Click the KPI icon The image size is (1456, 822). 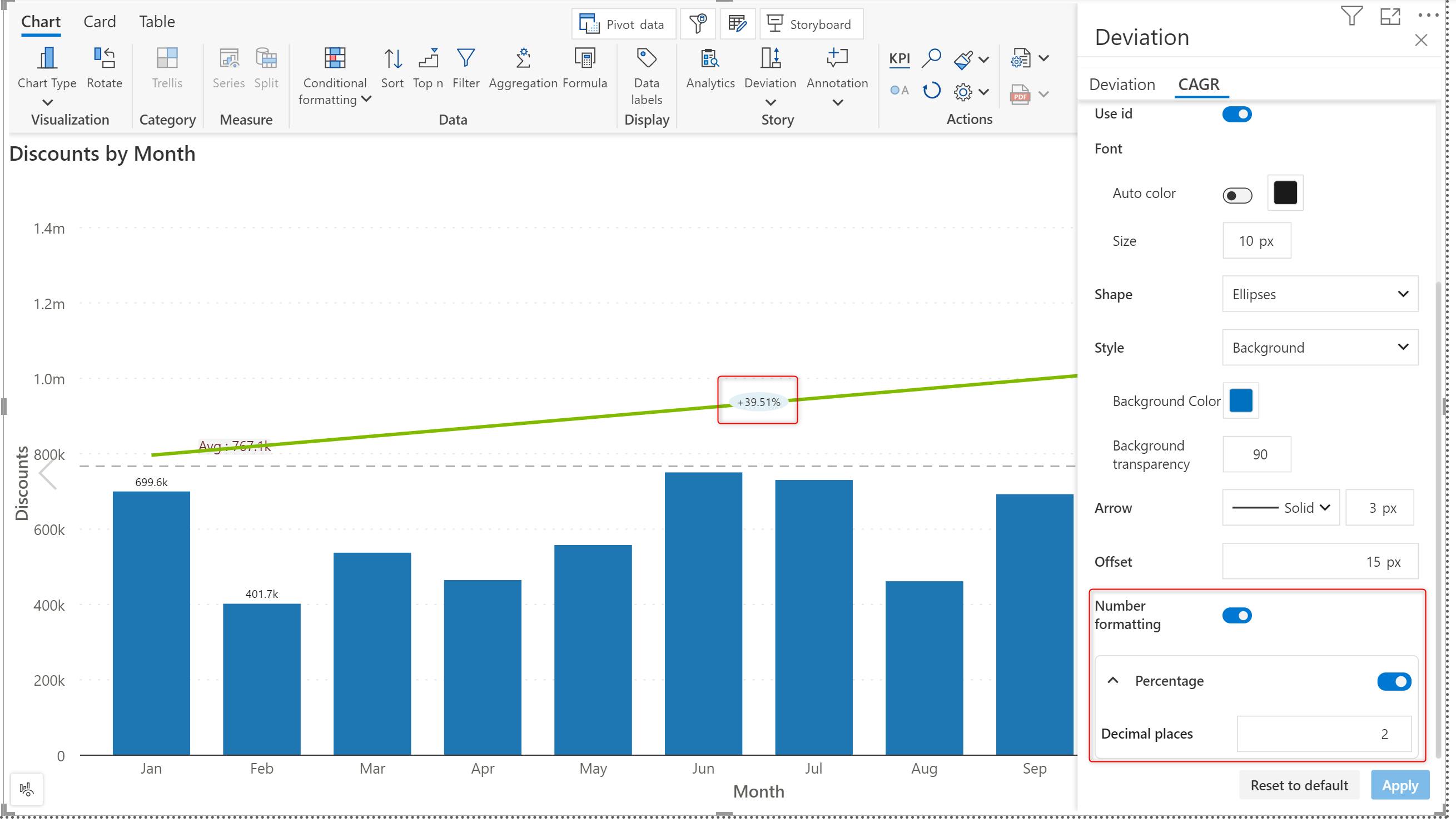899,58
